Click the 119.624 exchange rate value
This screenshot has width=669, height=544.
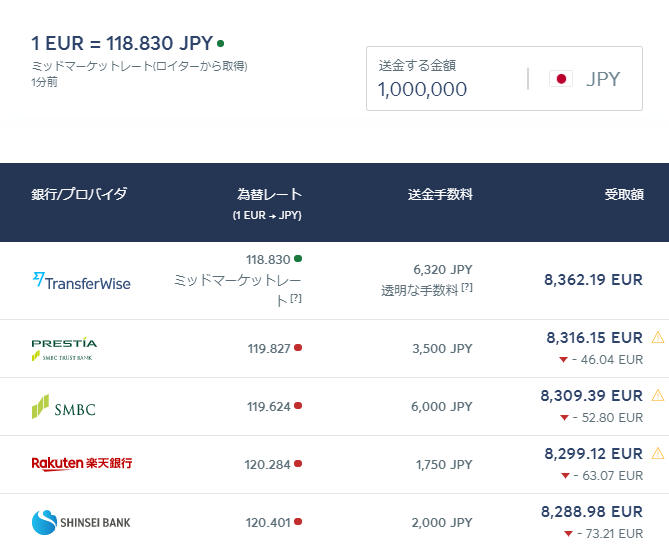[268, 407]
